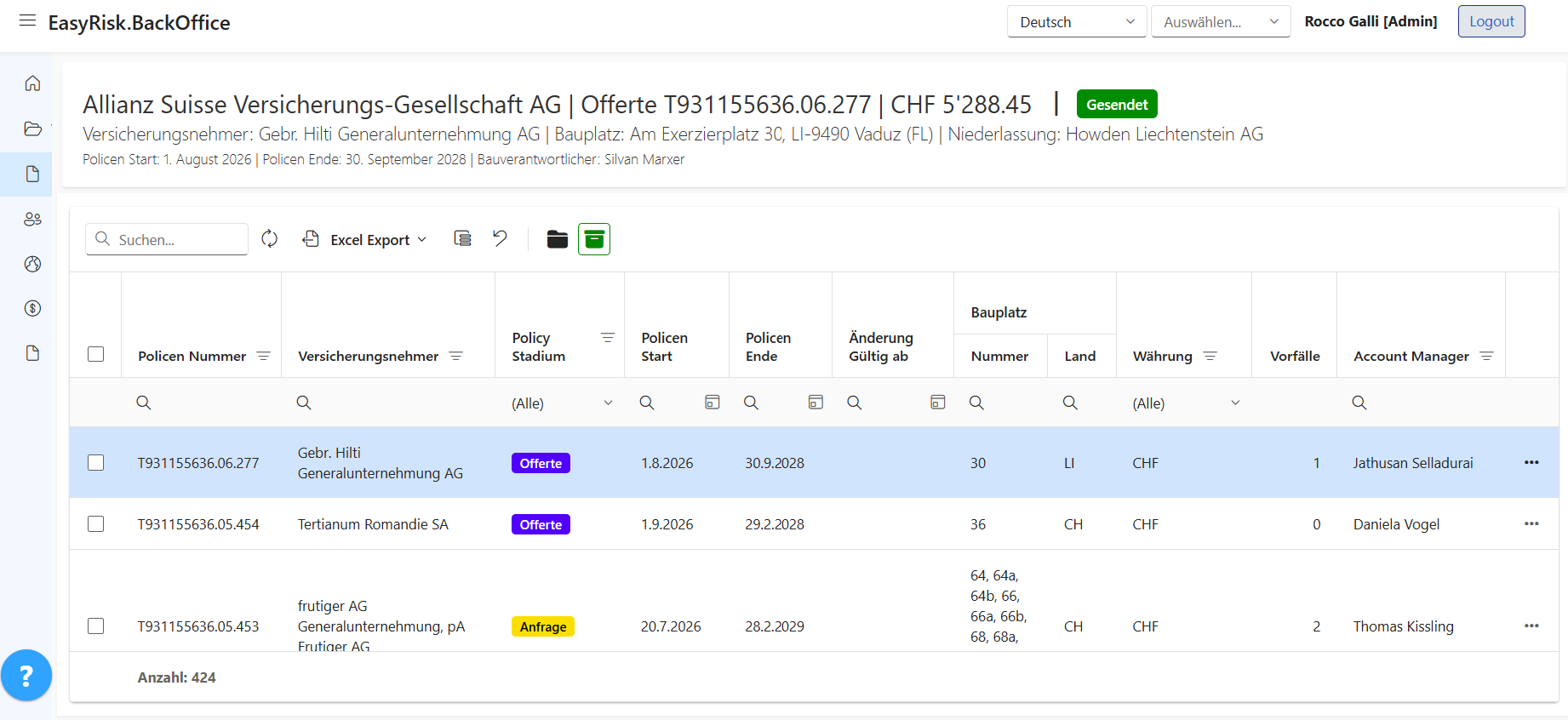Open row actions for Tertianum Romandie SA
Image resolution: width=1568 pixels, height=720 pixels.
pos(1531,523)
